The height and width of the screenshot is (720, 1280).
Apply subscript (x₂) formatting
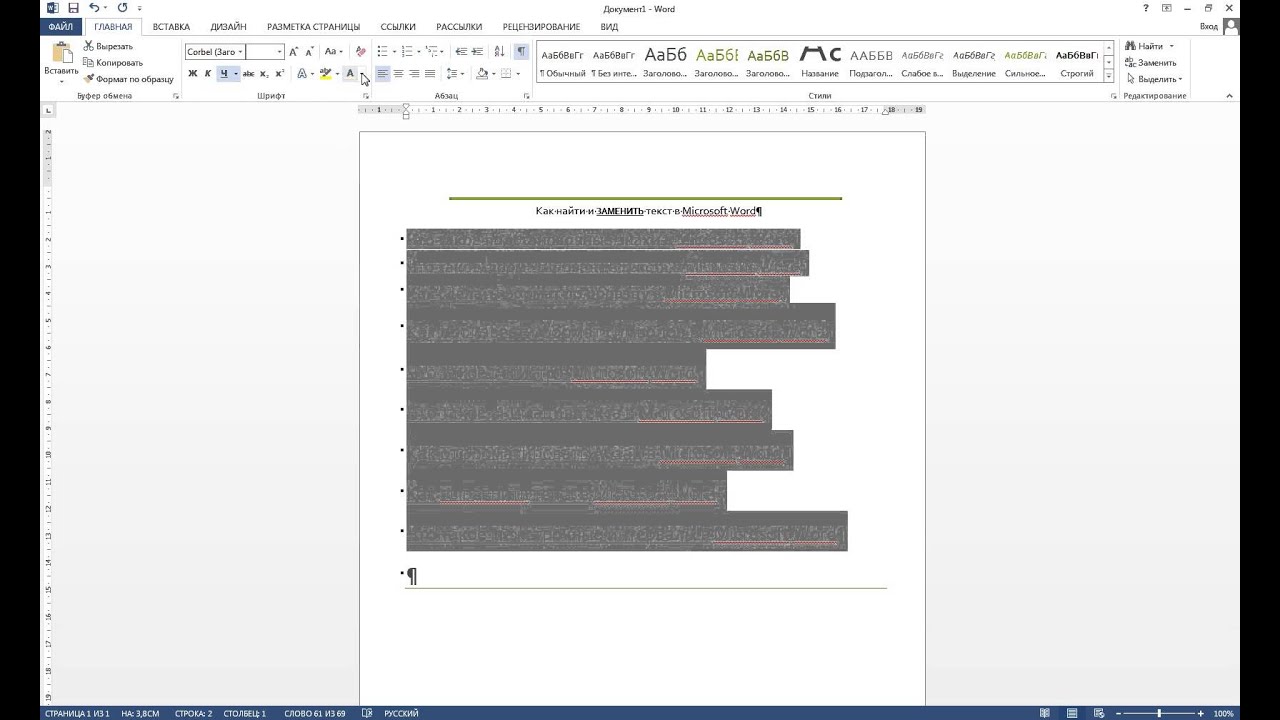(264, 74)
